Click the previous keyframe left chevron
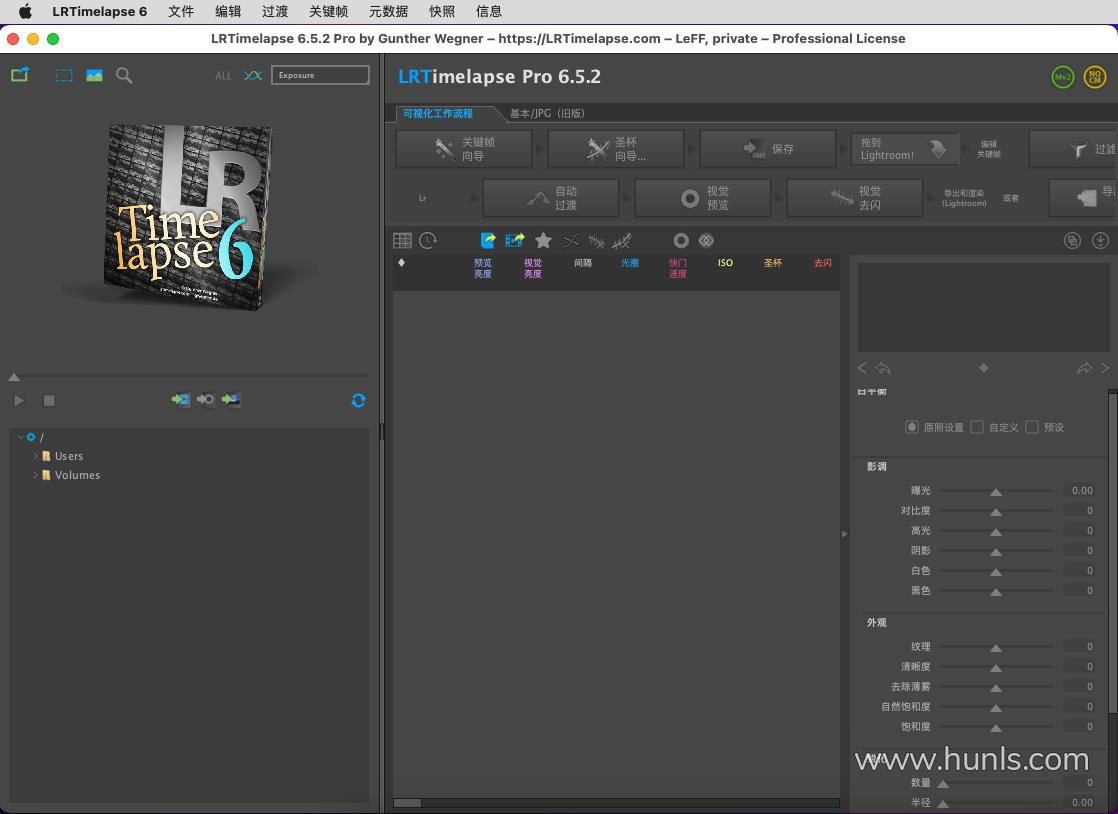Viewport: 1118px width, 814px height. pyautogui.click(x=862, y=368)
